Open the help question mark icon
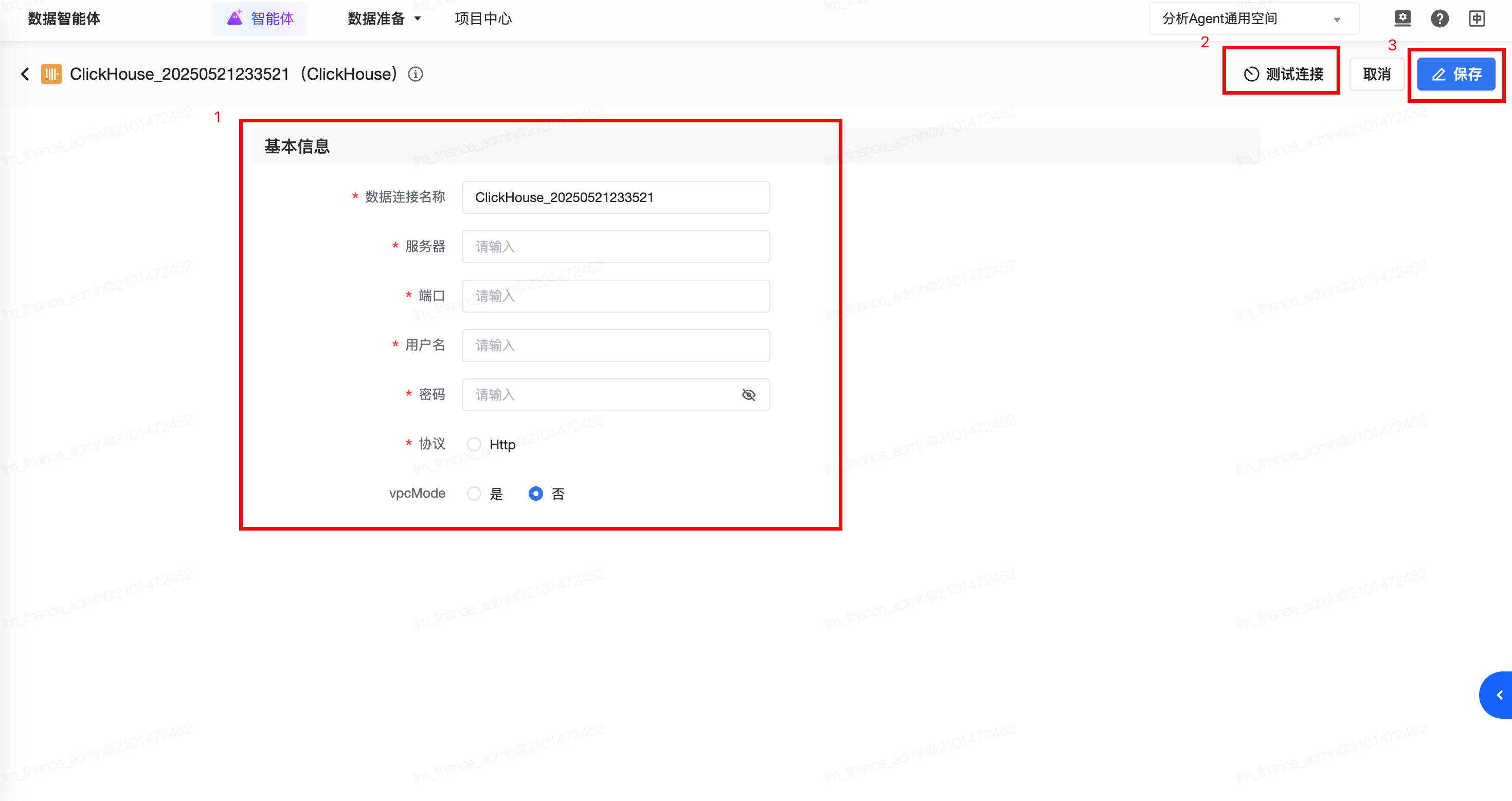The width and height of the screenshot is (1512, 801). click(1440, 18)
